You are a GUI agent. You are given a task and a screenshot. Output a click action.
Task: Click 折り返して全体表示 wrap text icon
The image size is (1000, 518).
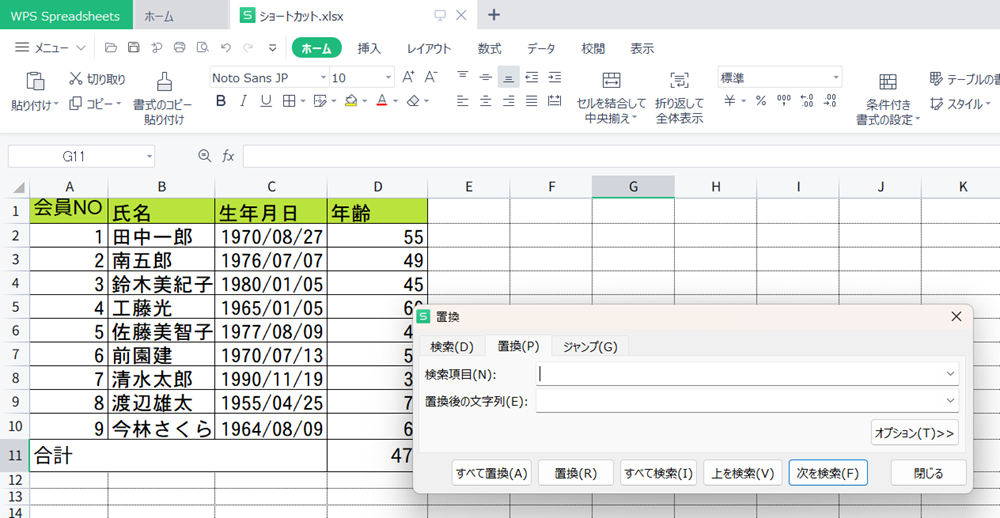tap(680, 80)
